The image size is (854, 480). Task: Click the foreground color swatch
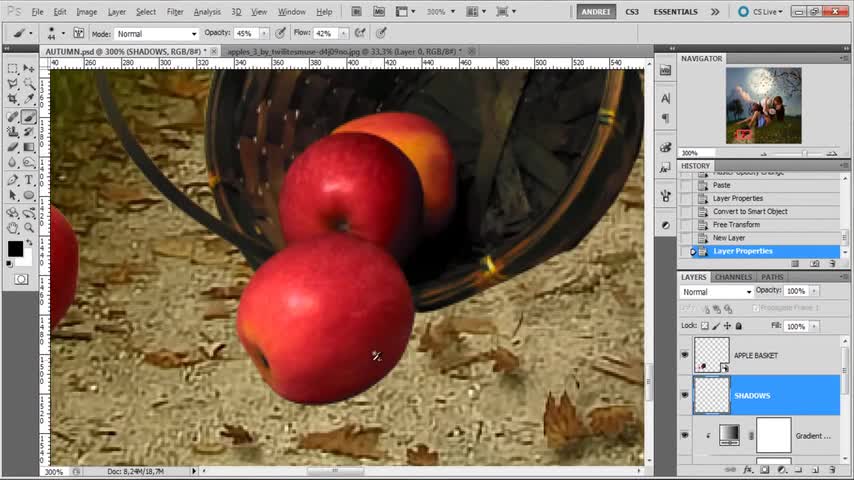(x=15, y=249)
